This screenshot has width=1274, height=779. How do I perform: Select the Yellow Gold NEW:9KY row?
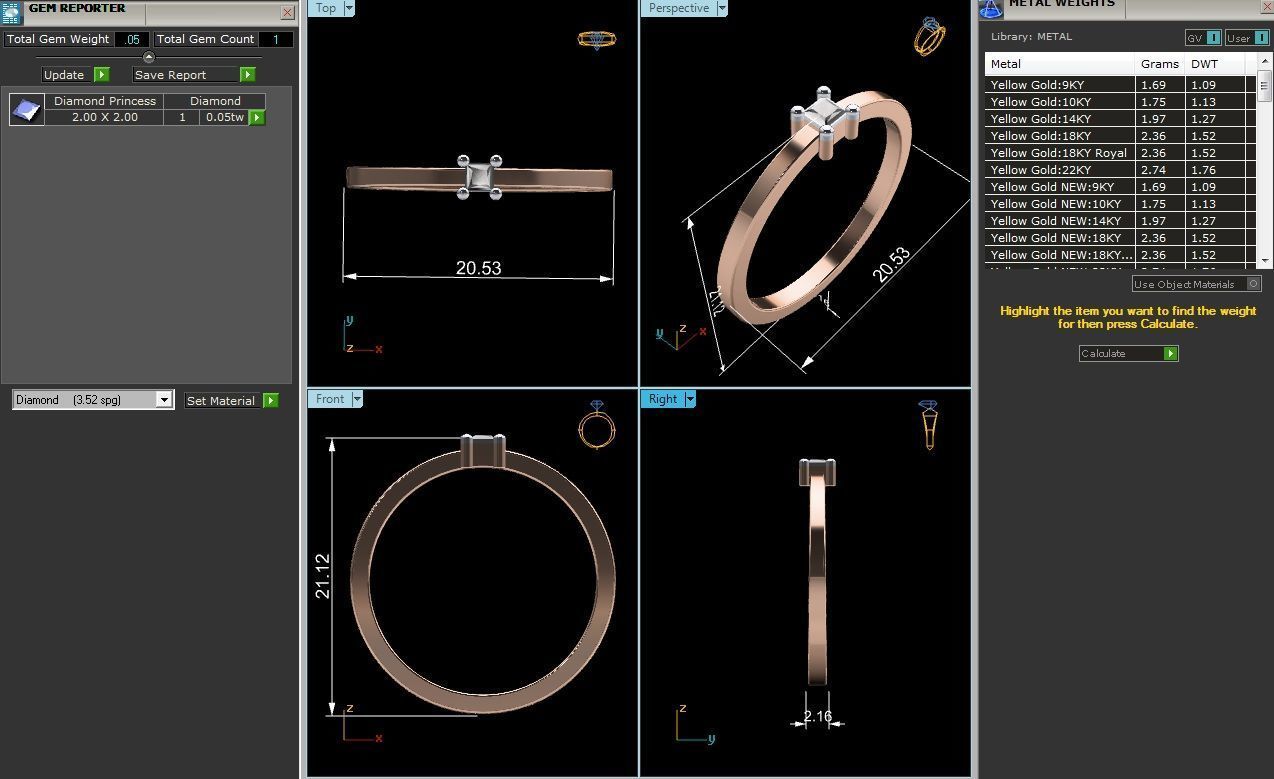pyautogui.click(x=1121, y=187)
